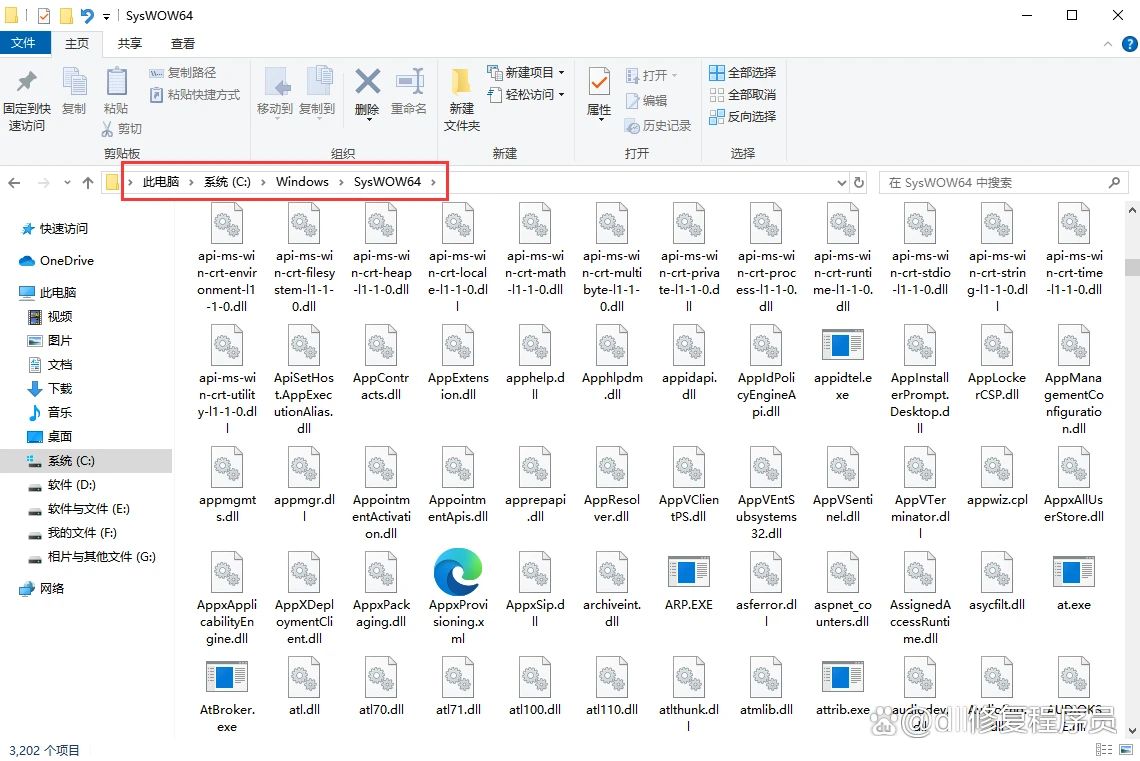Viewport: 1140px width, 761px height.
Task: Go up one level with the up arrow
Action: point(88,182)
